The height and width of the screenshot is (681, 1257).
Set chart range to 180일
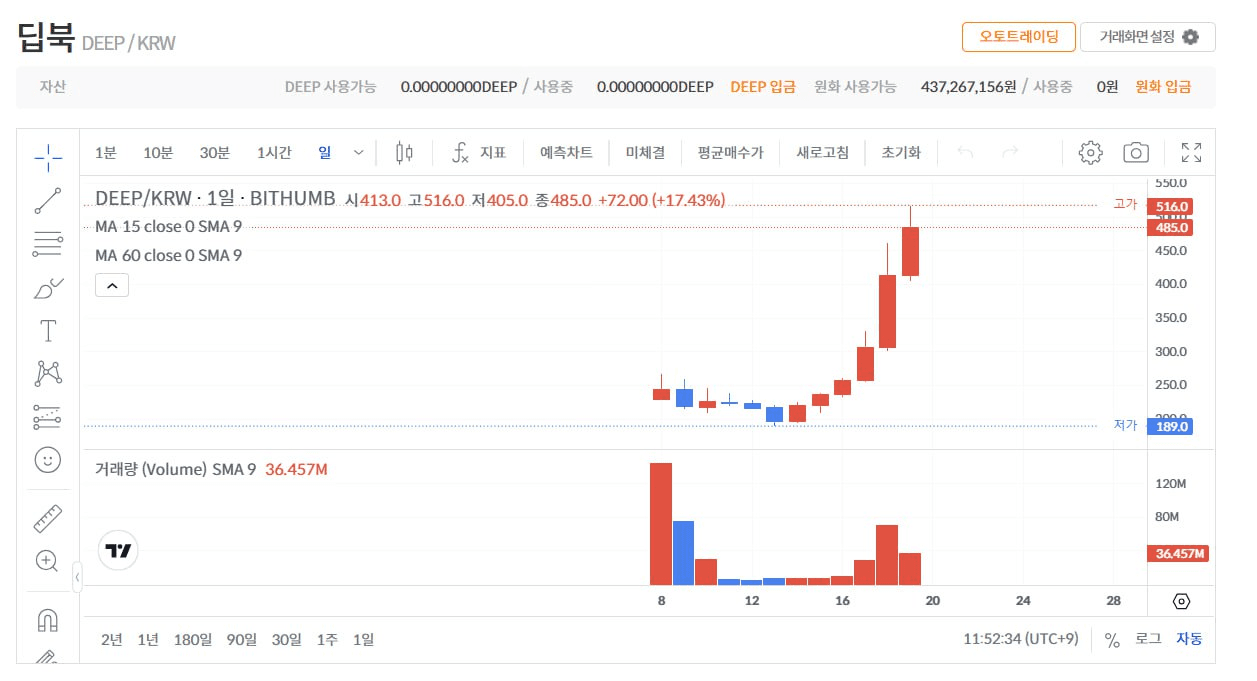click(193, 639)
